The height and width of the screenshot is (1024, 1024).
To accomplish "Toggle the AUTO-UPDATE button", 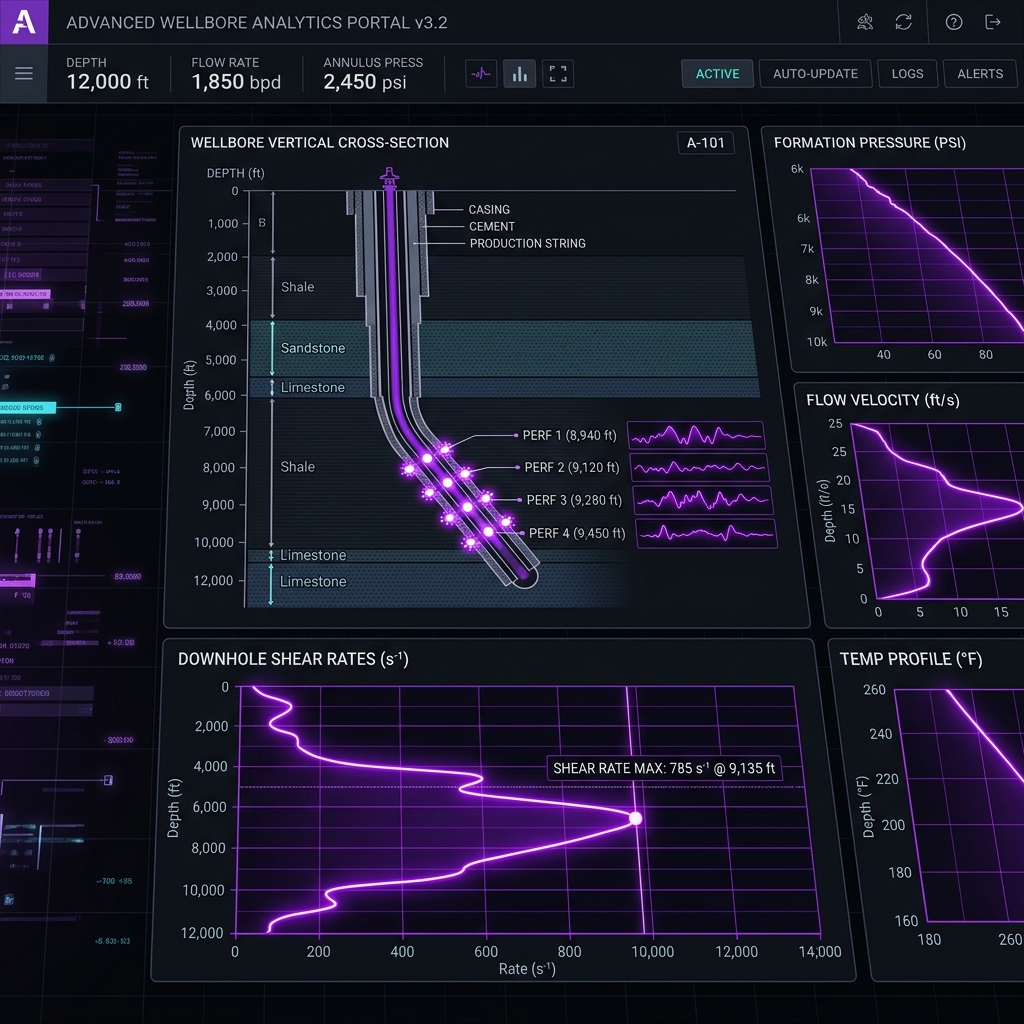I will pos(815,74).
